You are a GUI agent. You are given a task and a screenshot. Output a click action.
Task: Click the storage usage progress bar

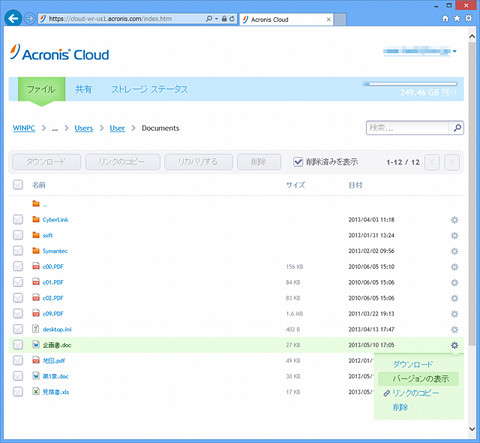[410, 84]
